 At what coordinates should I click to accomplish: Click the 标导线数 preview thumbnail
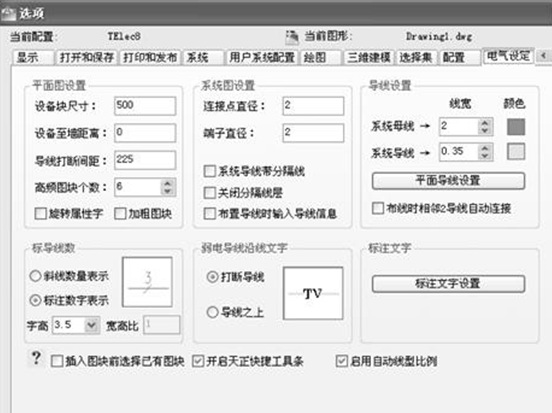[x=147, y=282]
